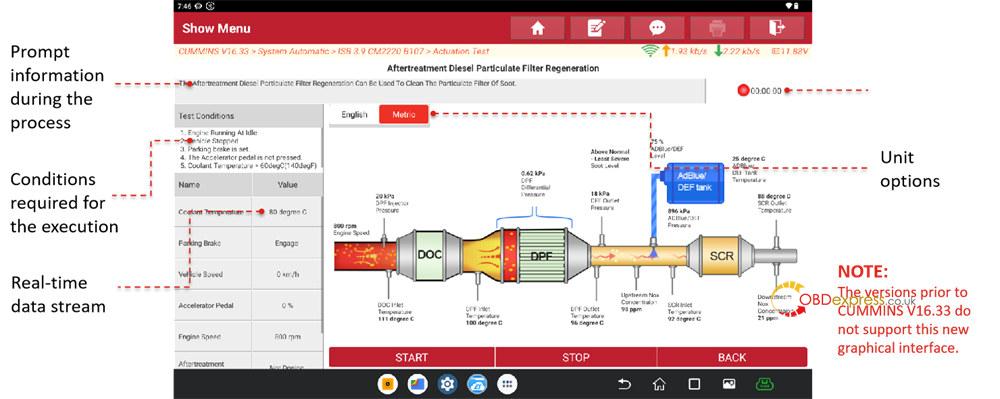The image size is (1000, 399).
Task: Open the edit notes icon
Action: click(598, 28)
